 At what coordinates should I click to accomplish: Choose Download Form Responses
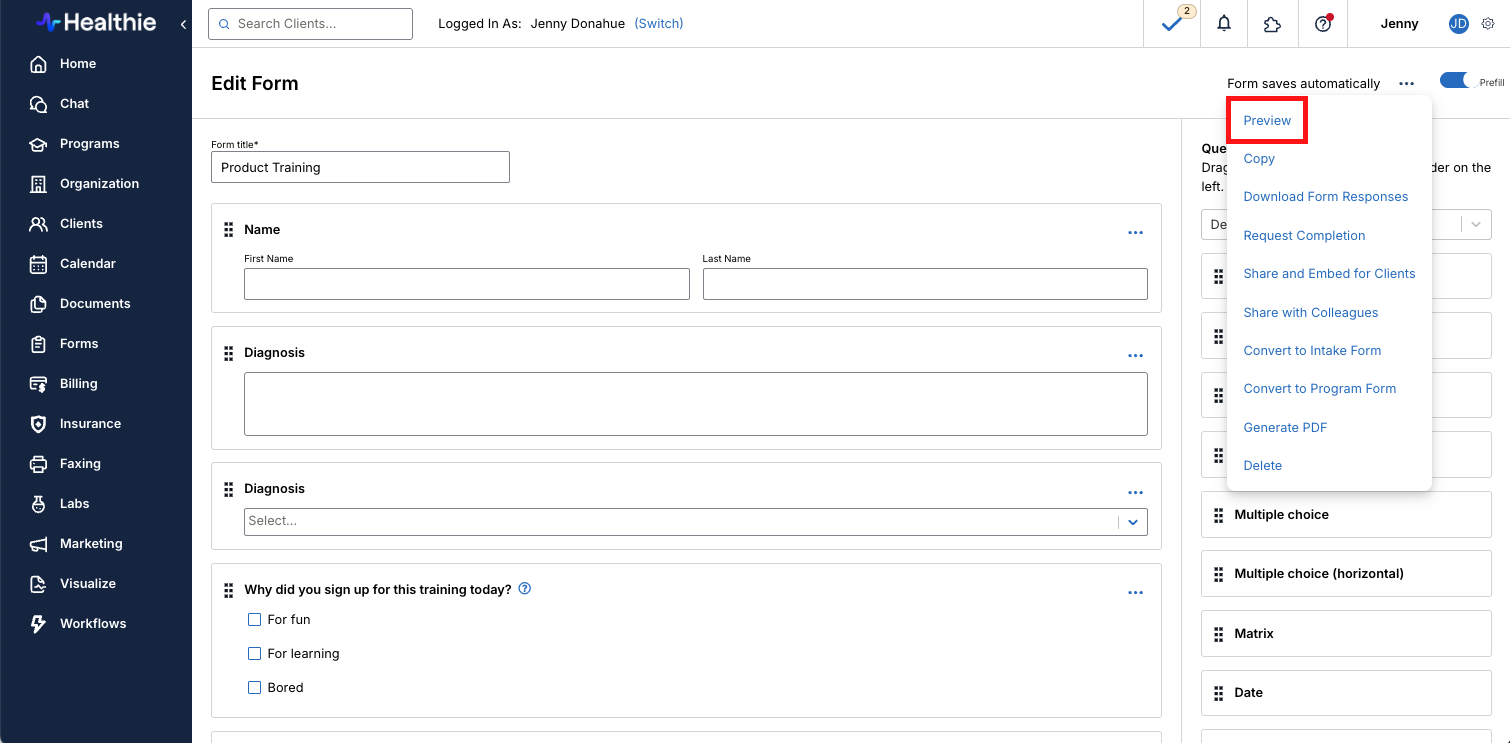point(1326,197)
